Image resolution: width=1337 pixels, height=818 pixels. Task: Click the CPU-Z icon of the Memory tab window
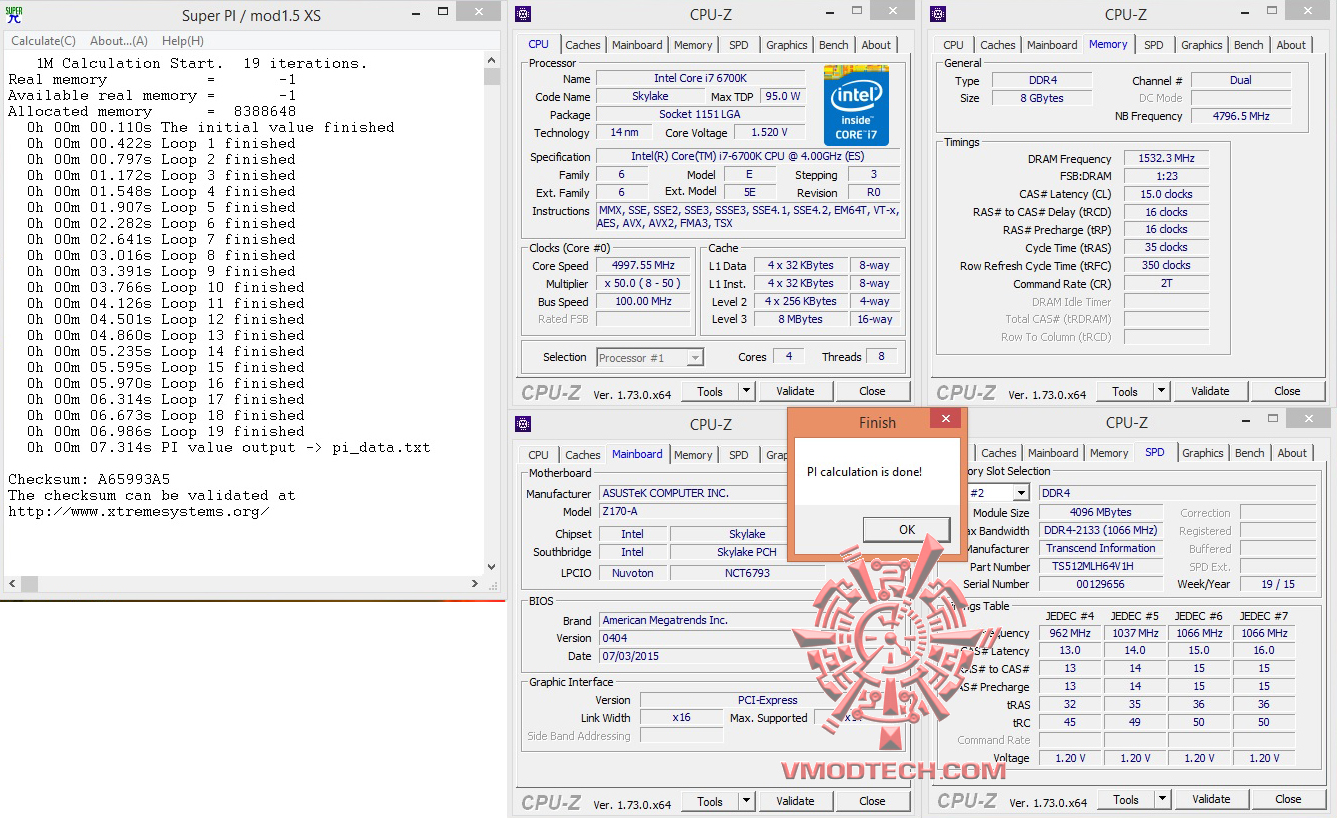tap(939, 14)
